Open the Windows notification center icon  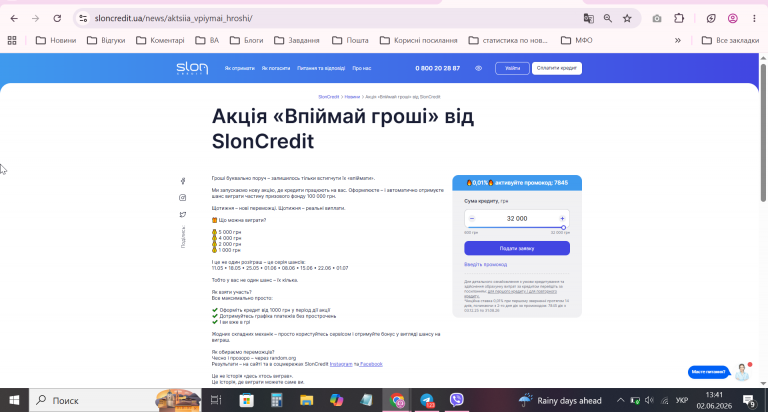pyautogui.click(x=749, y=400)
